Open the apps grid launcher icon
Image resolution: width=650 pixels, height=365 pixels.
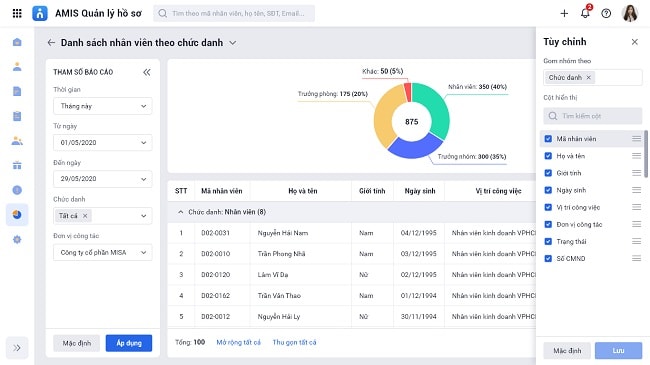point(17,13)
